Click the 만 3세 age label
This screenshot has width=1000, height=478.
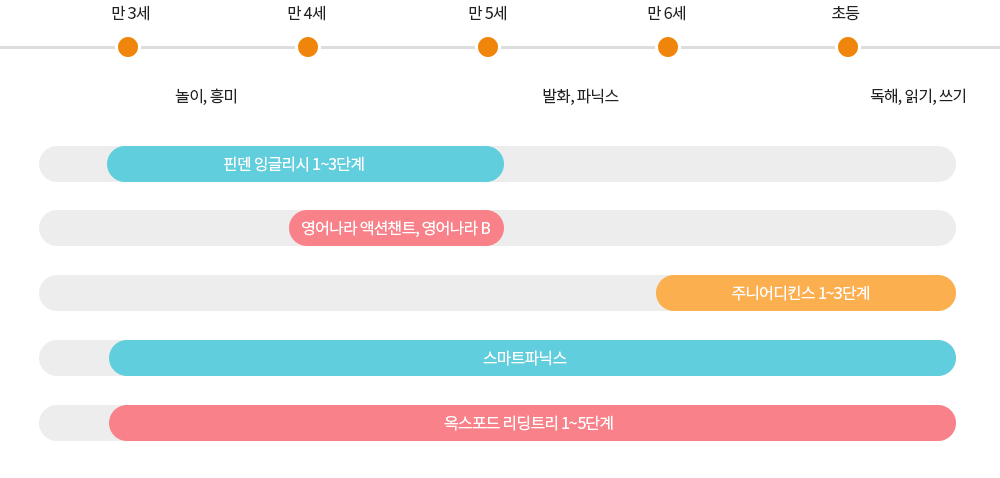pos(130,13)
